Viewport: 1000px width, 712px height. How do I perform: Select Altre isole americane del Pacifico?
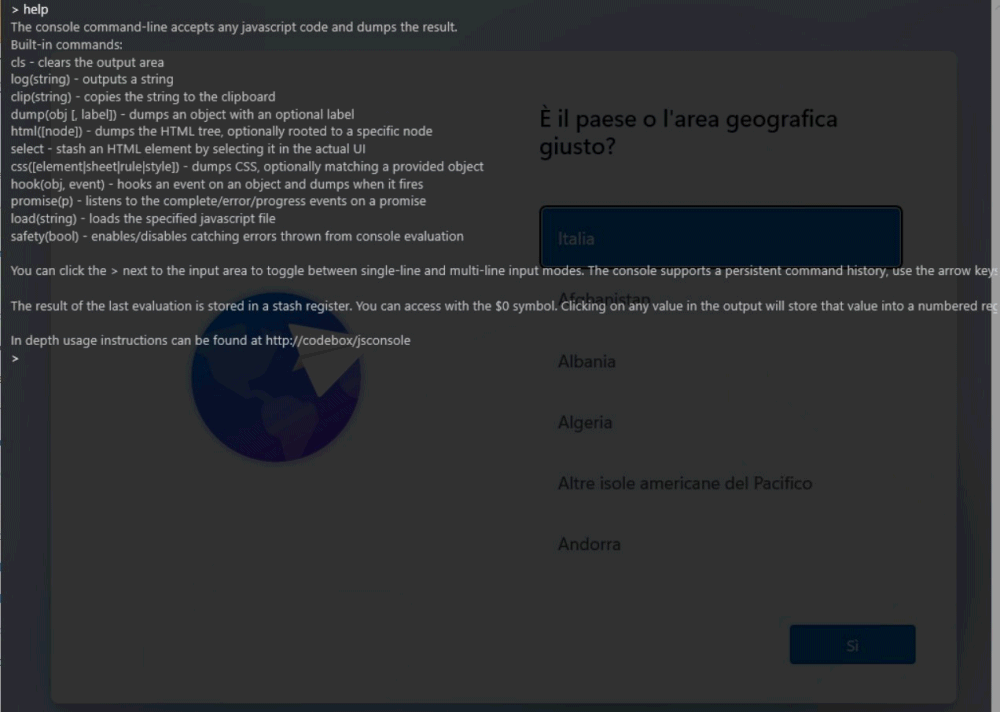coord(685,483)
